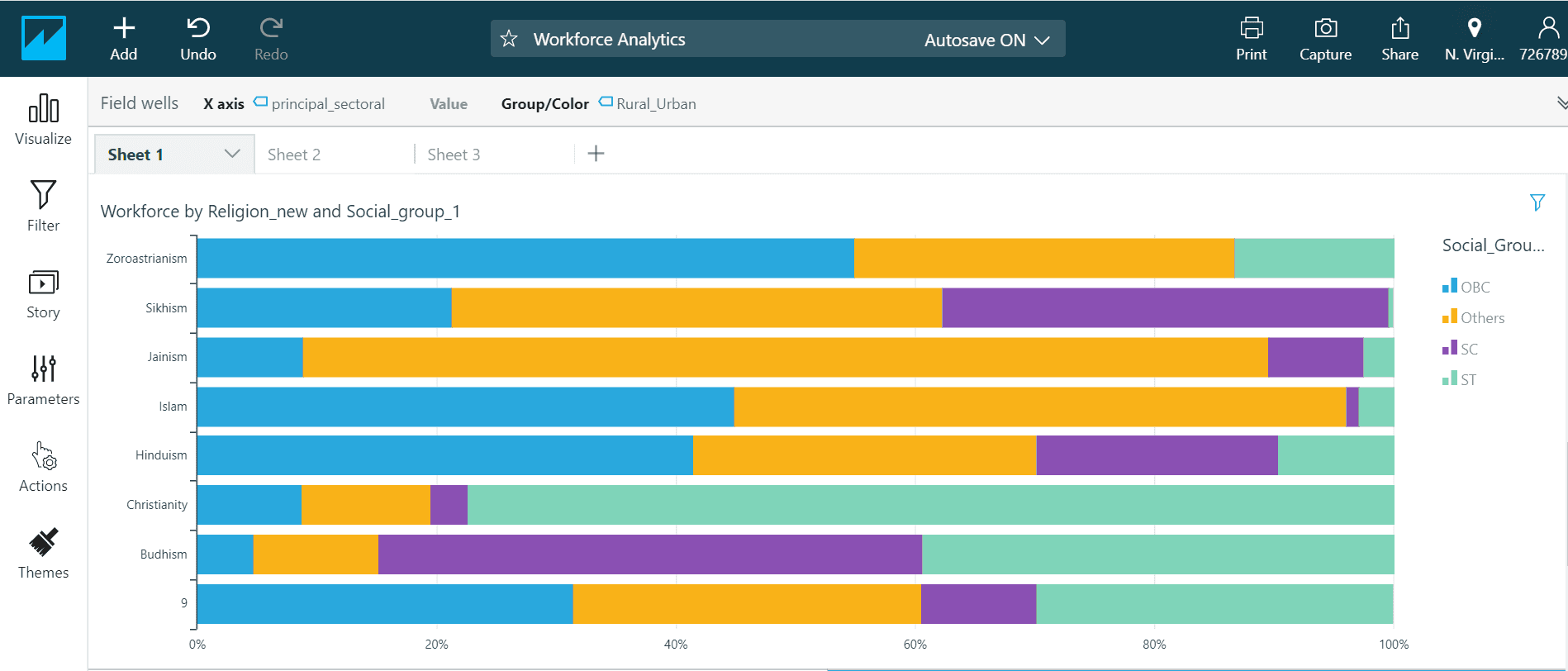The image size is (1568, 671).
Task: Open the Themes panel
Action: tap(43, 554)
